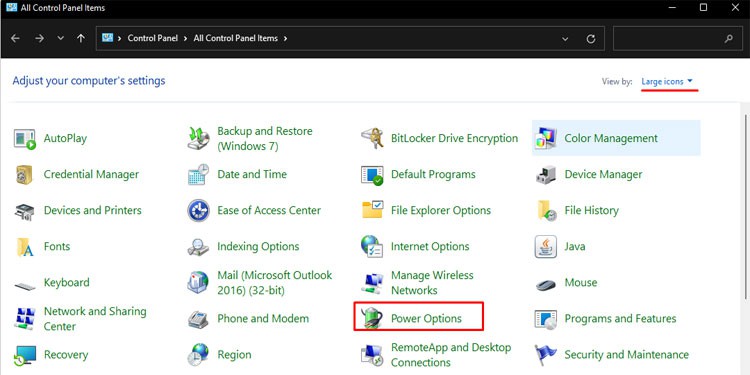Open the Programs and Features link
750x375 pixels.
coord(620,319)
